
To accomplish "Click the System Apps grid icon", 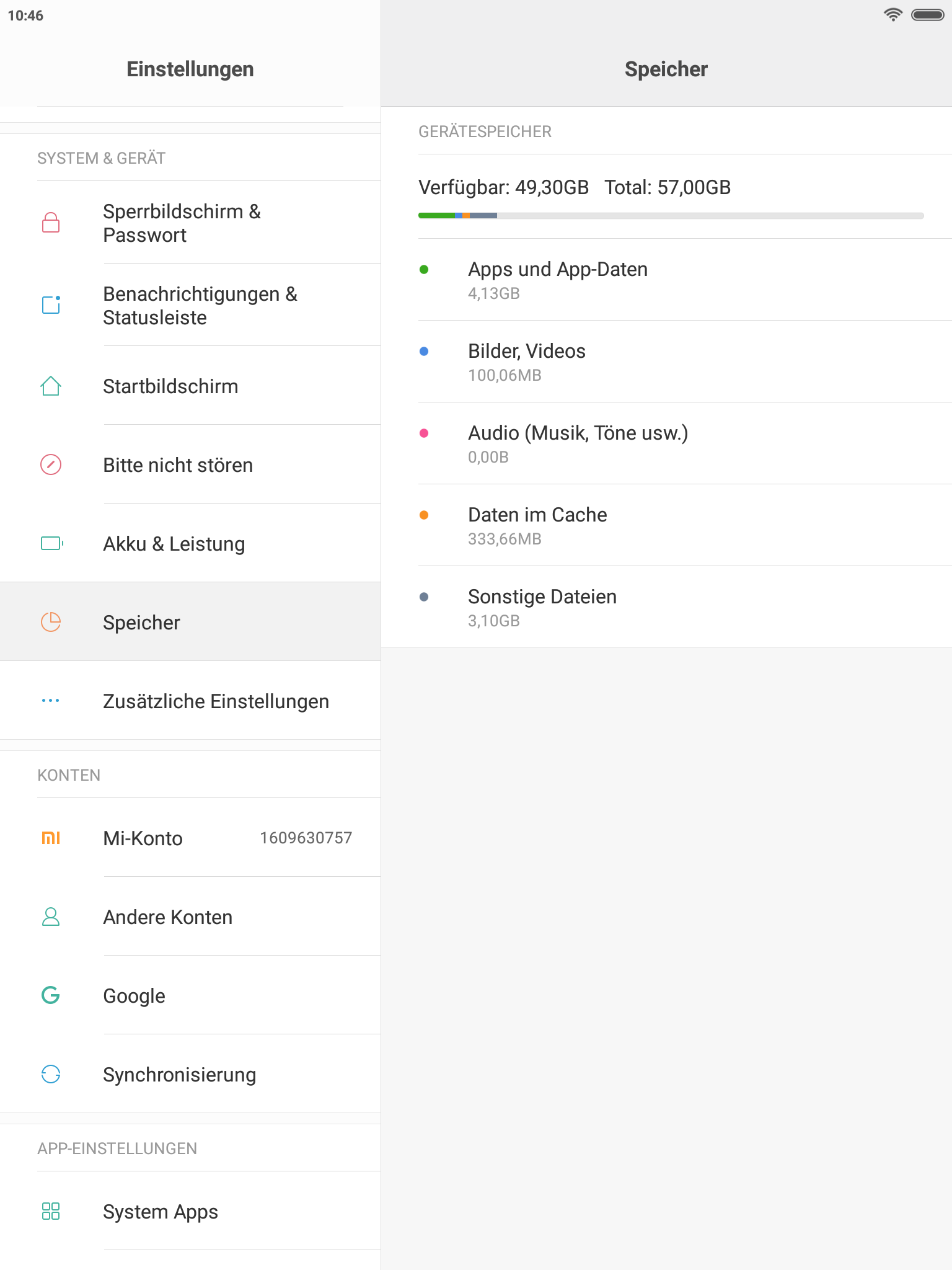I will point(51,1211).
